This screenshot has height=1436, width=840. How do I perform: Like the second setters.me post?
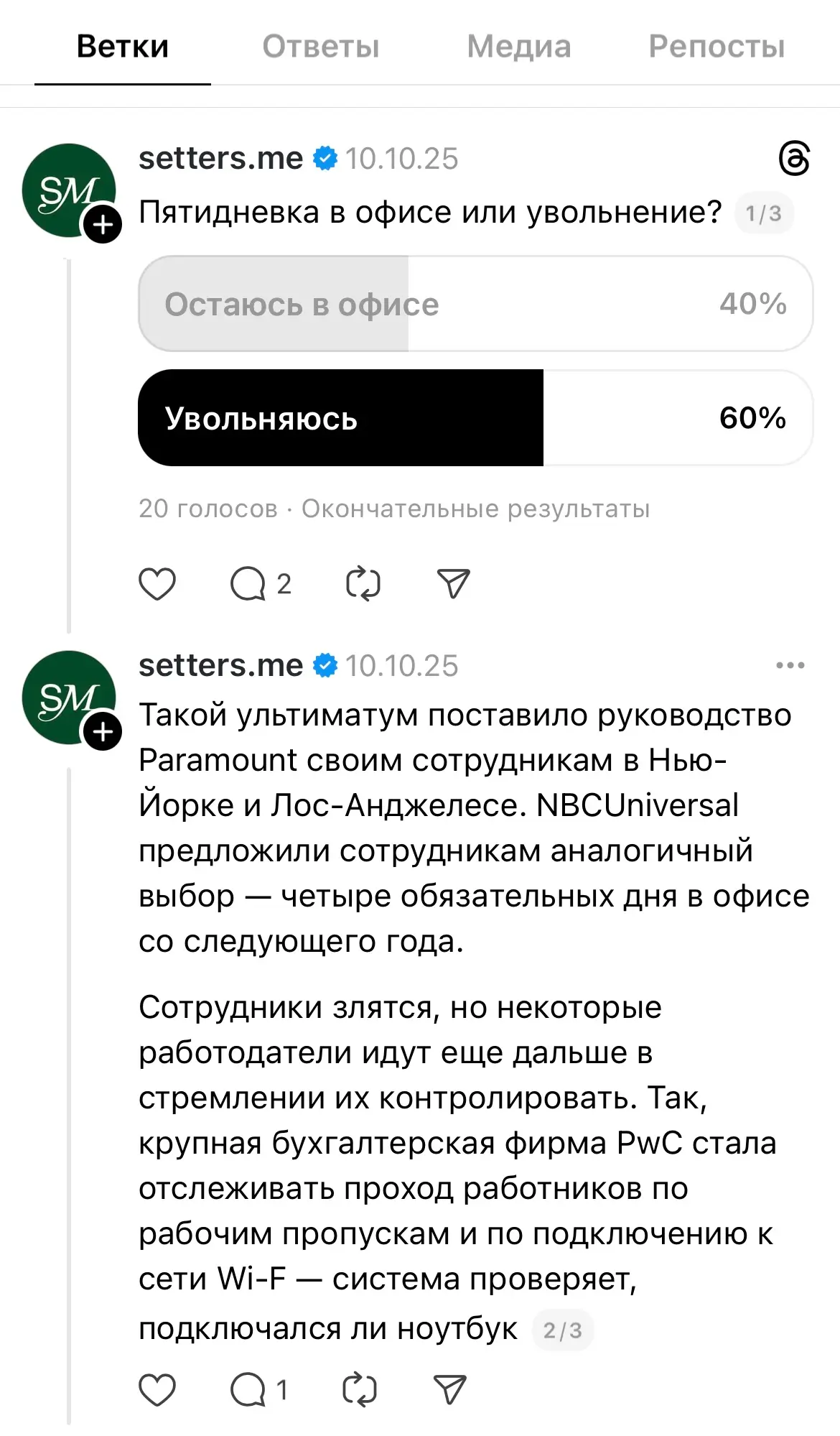(159, 1389)
